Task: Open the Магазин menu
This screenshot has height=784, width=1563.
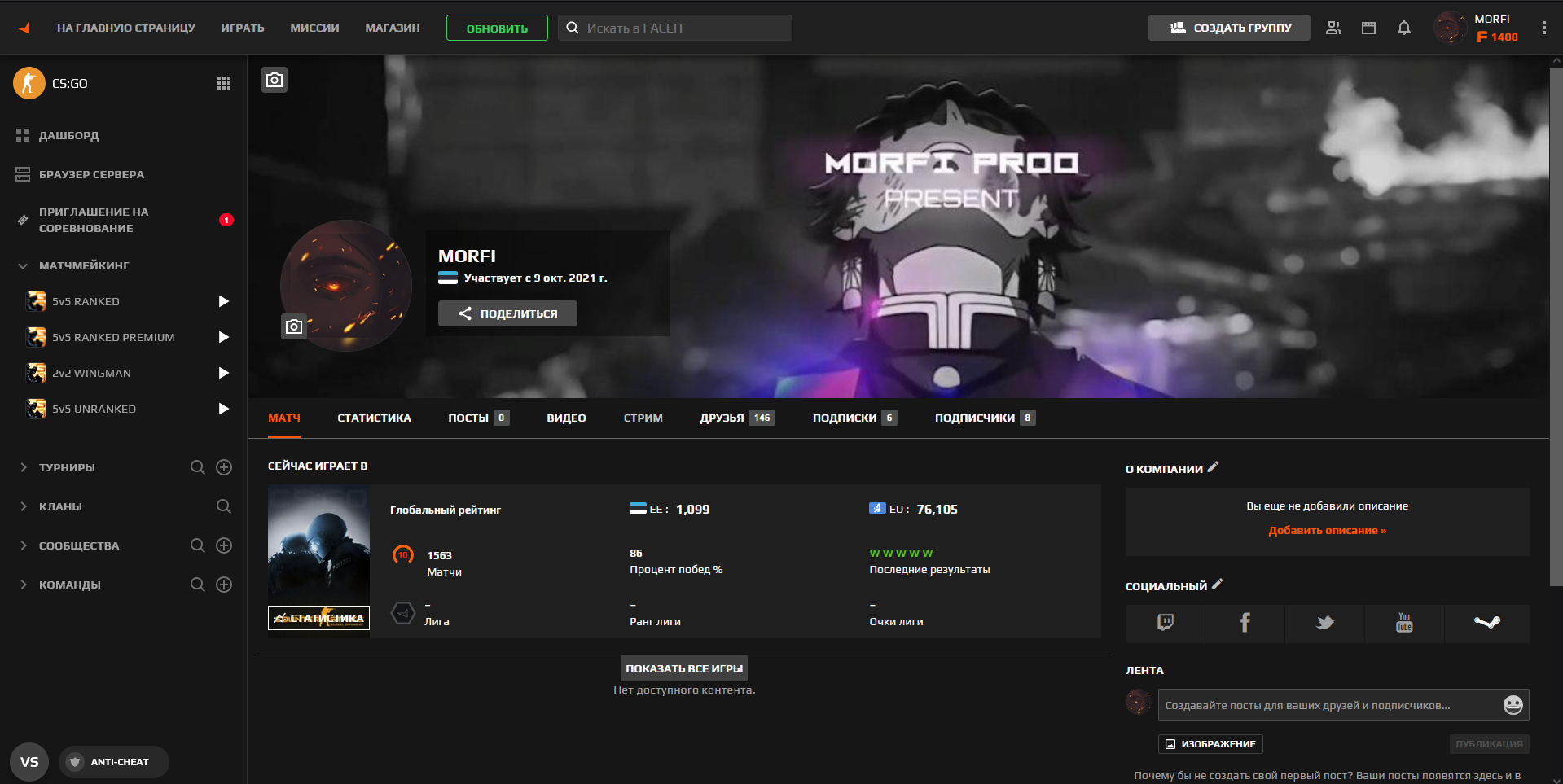Action: [393, 28]
